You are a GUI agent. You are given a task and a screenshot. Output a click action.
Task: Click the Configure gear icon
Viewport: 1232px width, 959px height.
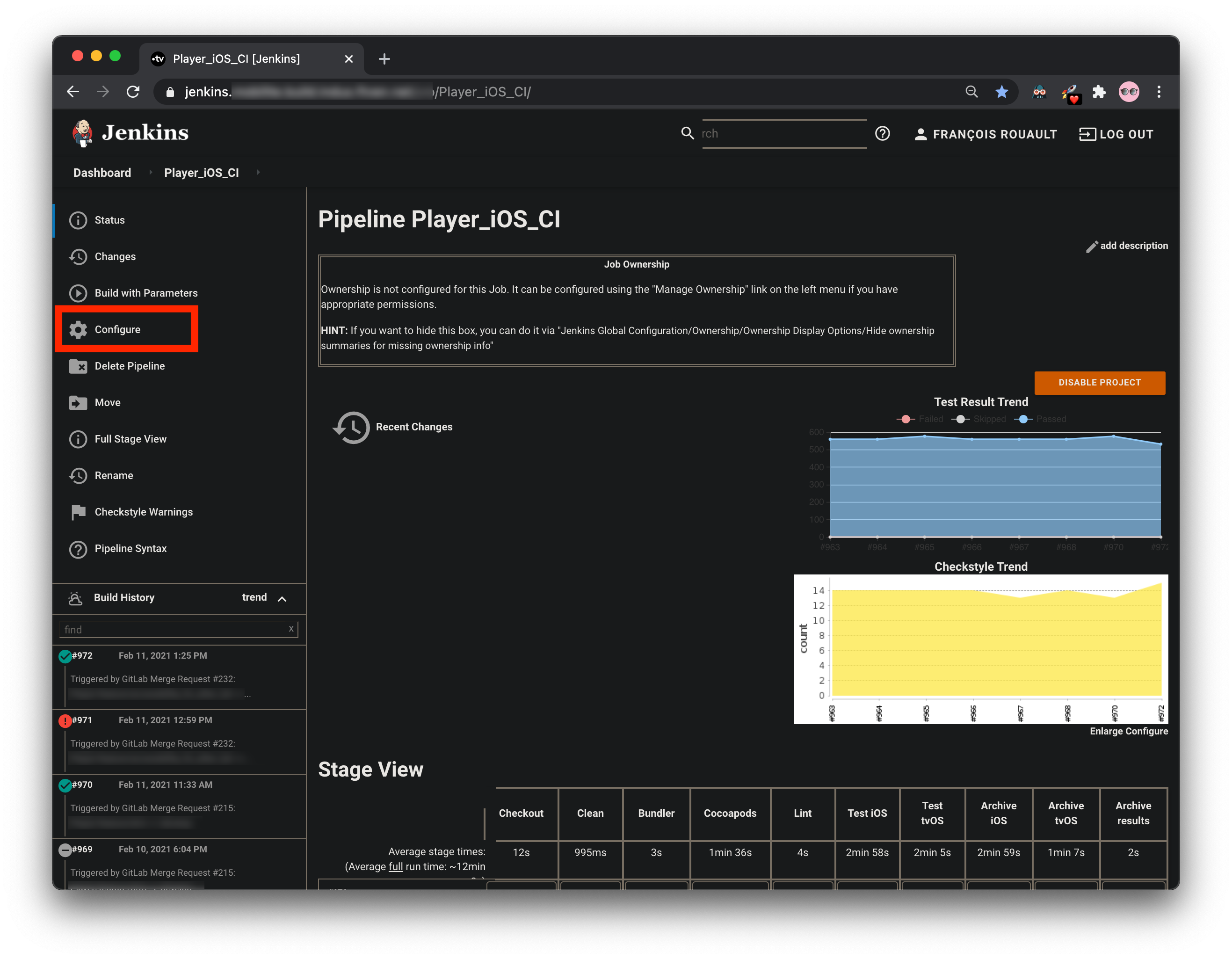(x=78, y=329)
